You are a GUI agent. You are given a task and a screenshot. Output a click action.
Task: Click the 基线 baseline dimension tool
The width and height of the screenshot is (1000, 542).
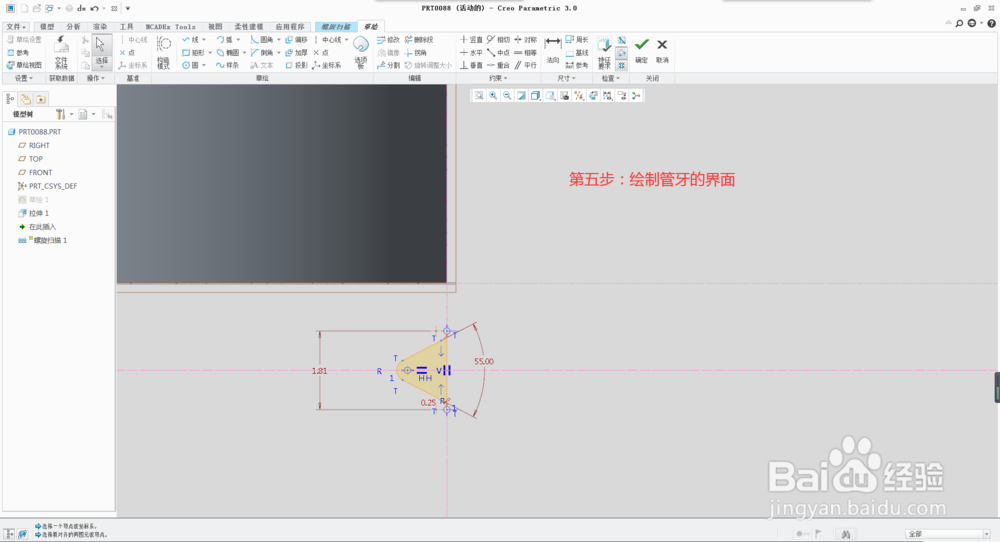[x=577, y=52]
